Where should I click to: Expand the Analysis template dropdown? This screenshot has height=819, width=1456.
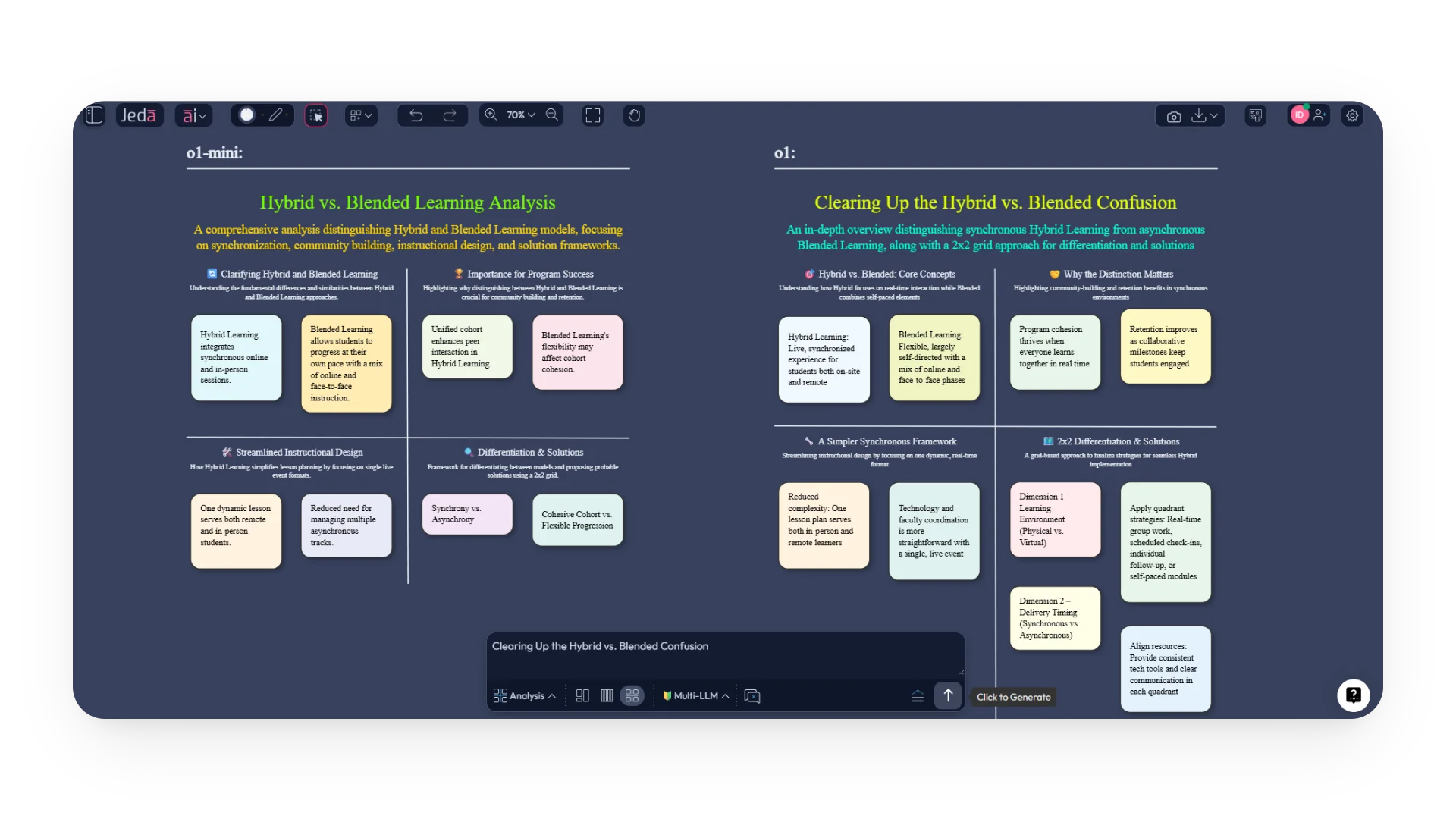(525, 695)
